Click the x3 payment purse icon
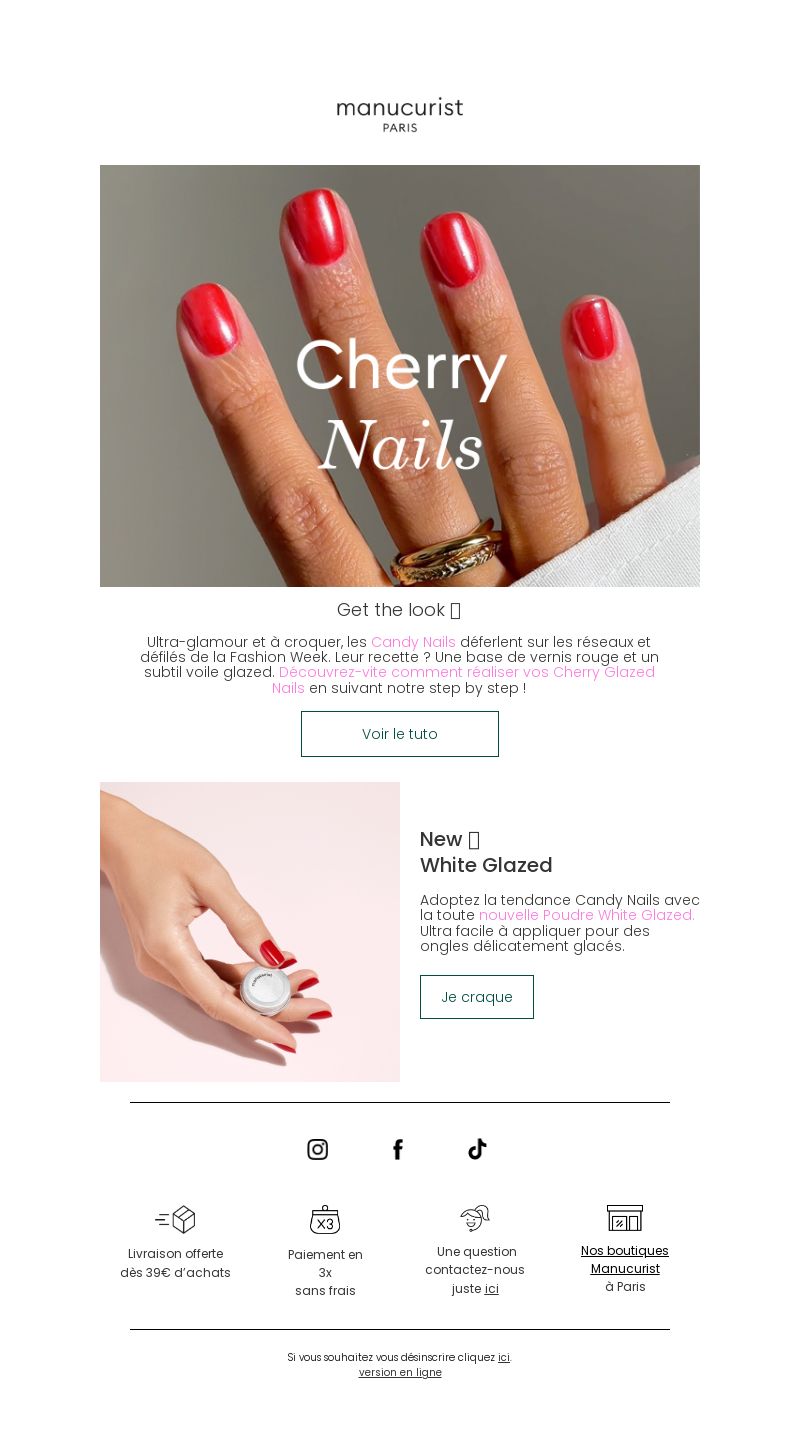Image resolution: width=800 pixels, height=1430 pixels. [325, 1220]
